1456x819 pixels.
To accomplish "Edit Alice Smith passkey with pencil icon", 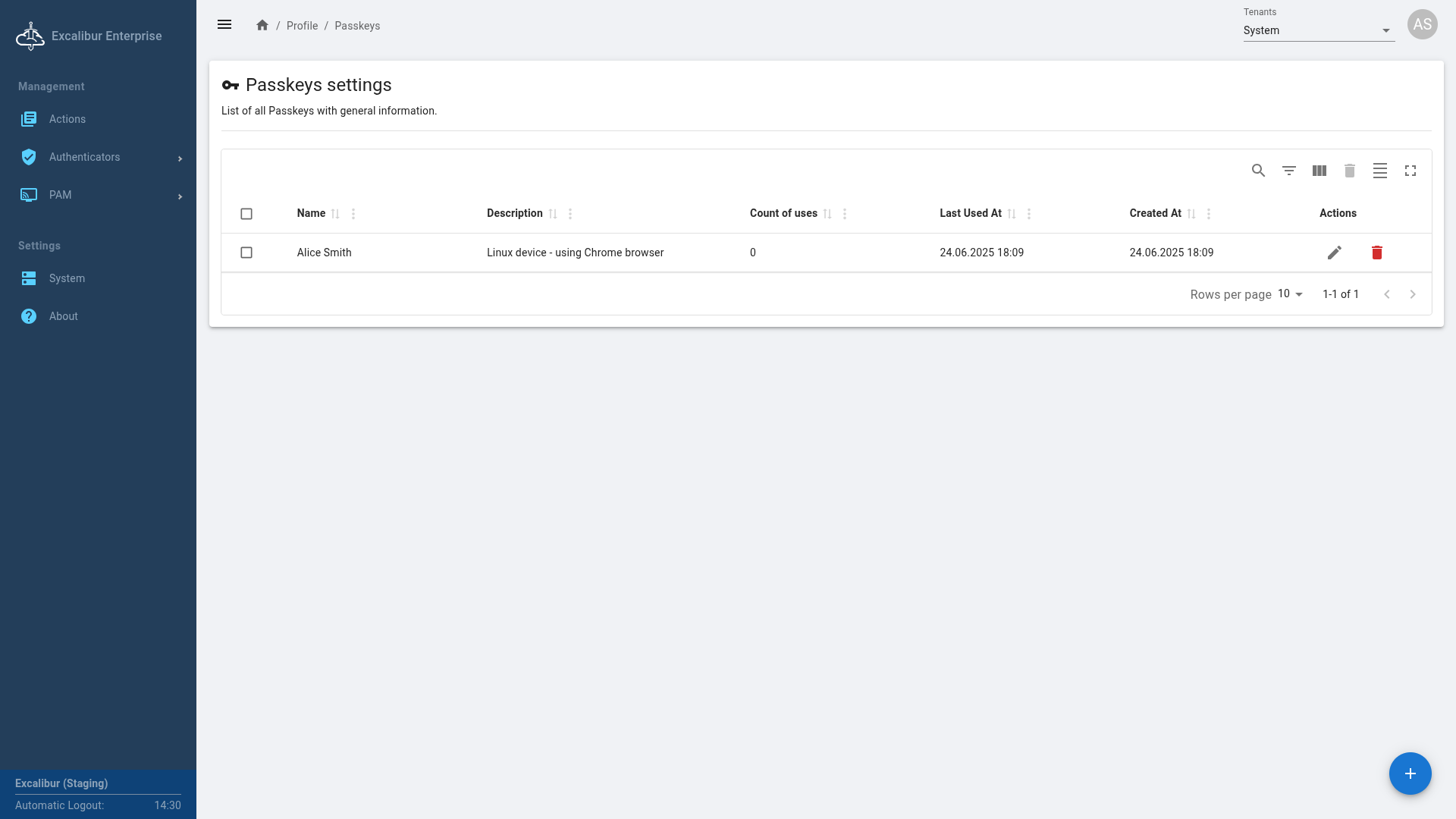I will pyautogui.click(x=1334, y=253).
